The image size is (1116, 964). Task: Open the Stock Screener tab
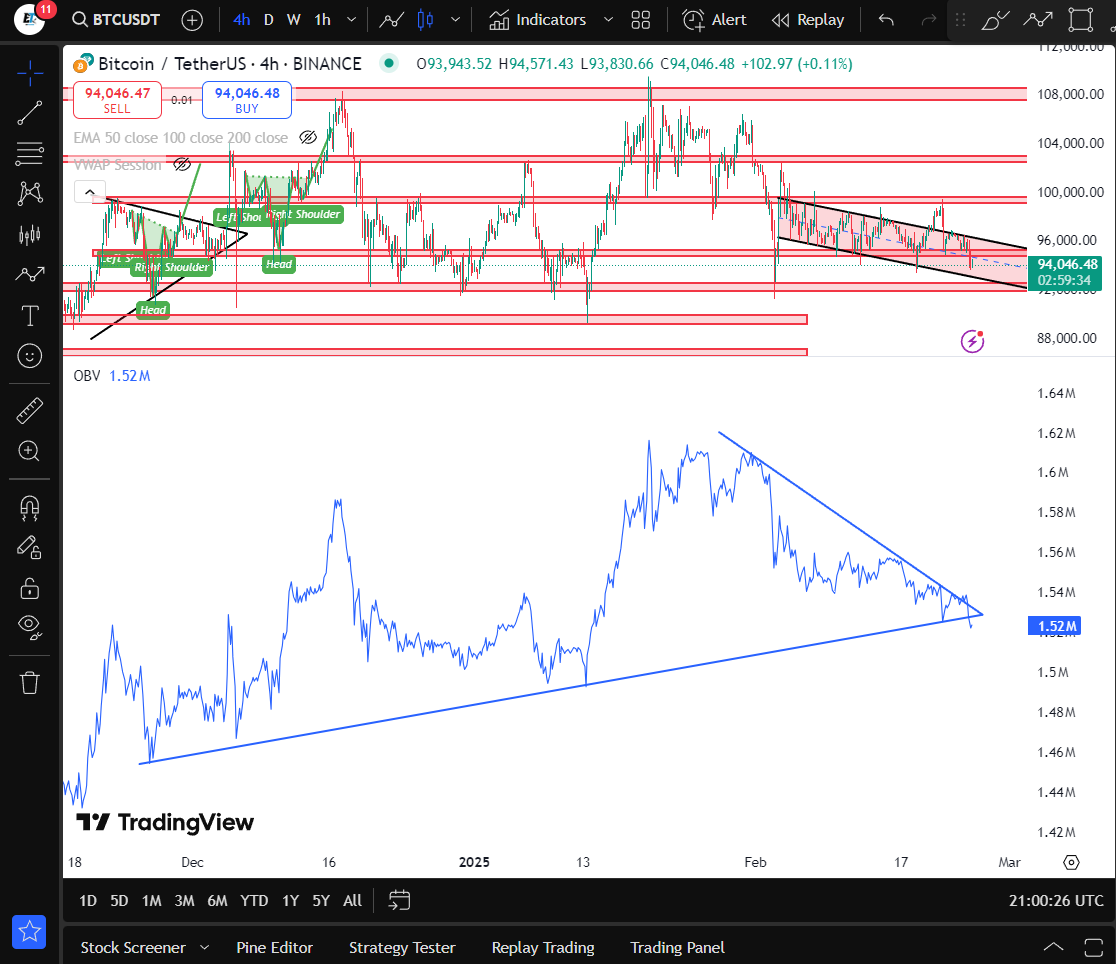pyautogui.click(x=133, y=948)
